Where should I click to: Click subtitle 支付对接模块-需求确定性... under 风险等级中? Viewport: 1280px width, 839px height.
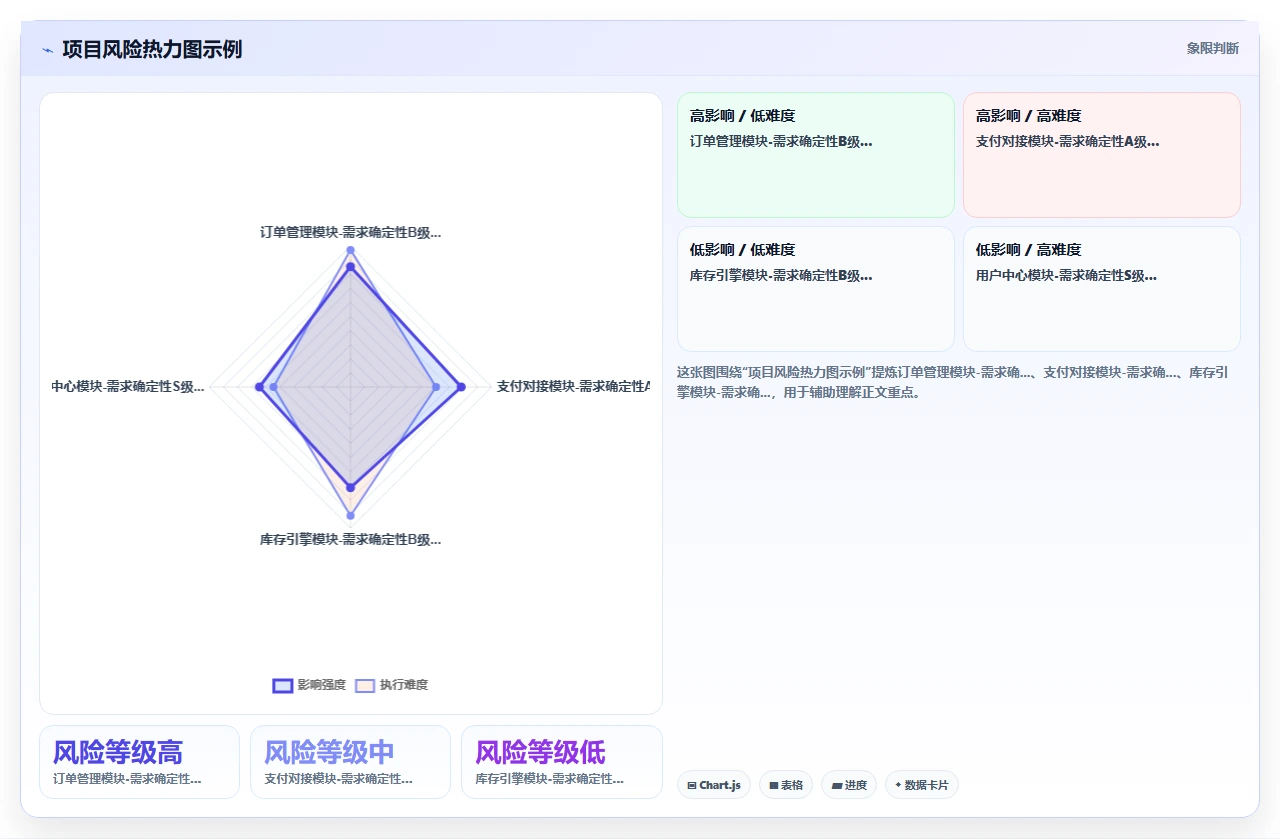(338, 779)
